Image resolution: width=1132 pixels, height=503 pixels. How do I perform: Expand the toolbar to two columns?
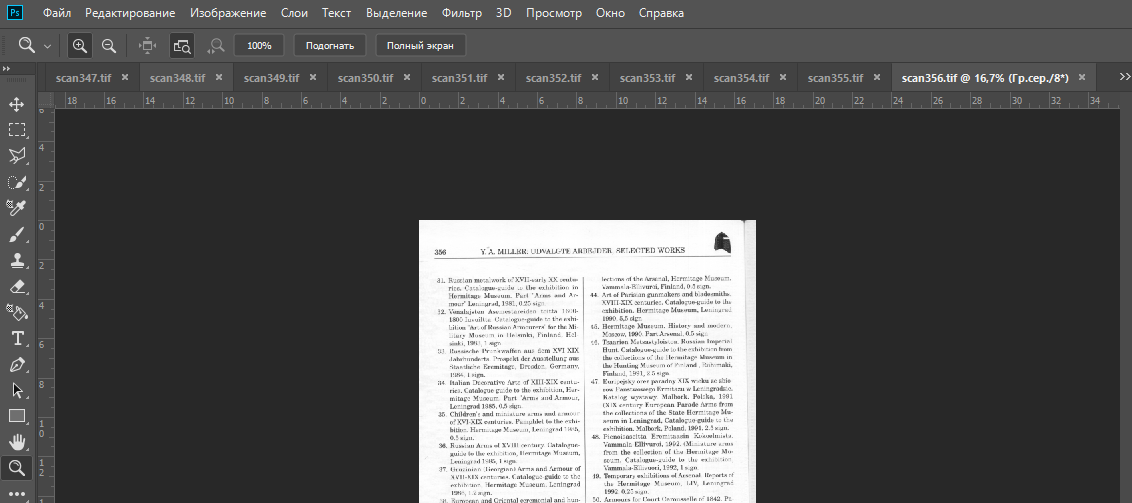6,68
